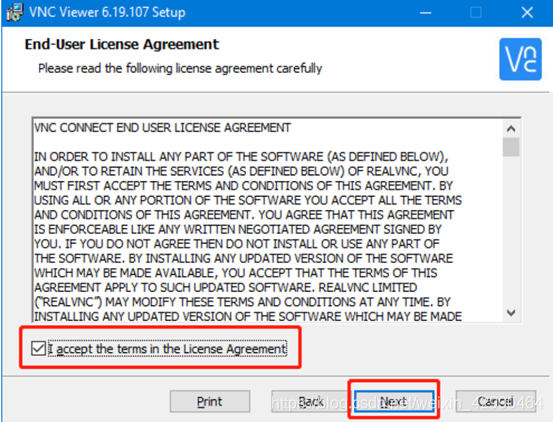This screenshot has height=422, width=553.
Task: Click the 'I accept the terms' label
Action: coord(167,349)
